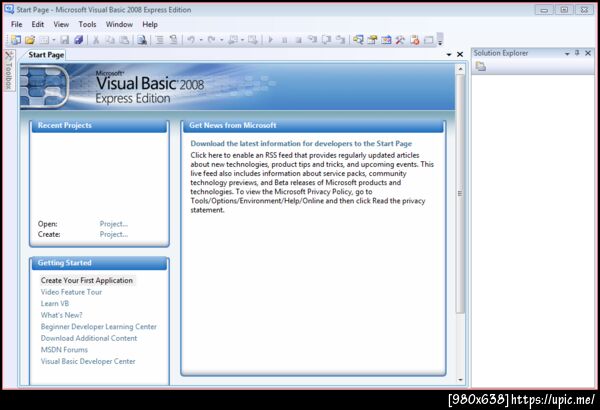600x410 pixels.
Task: Open the Object Browser toolbar icon
Action: coord(386,39)
